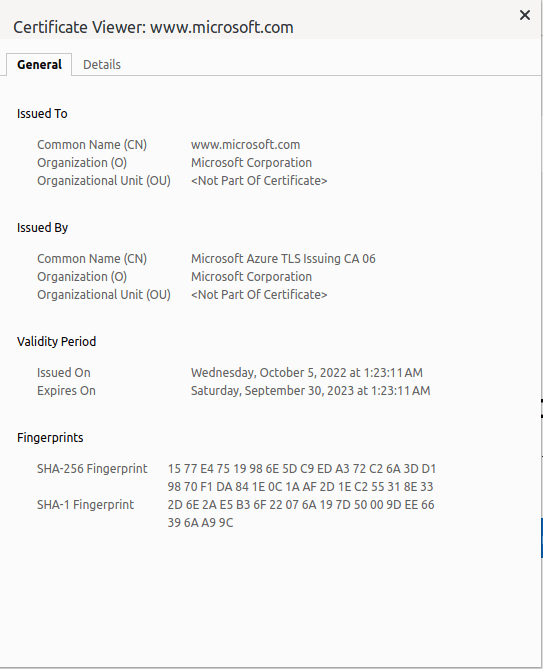Image resolution: width=543 pixels, height=669 pixels.
Task: Click the Issued On date value
Action: pos(307,372)
